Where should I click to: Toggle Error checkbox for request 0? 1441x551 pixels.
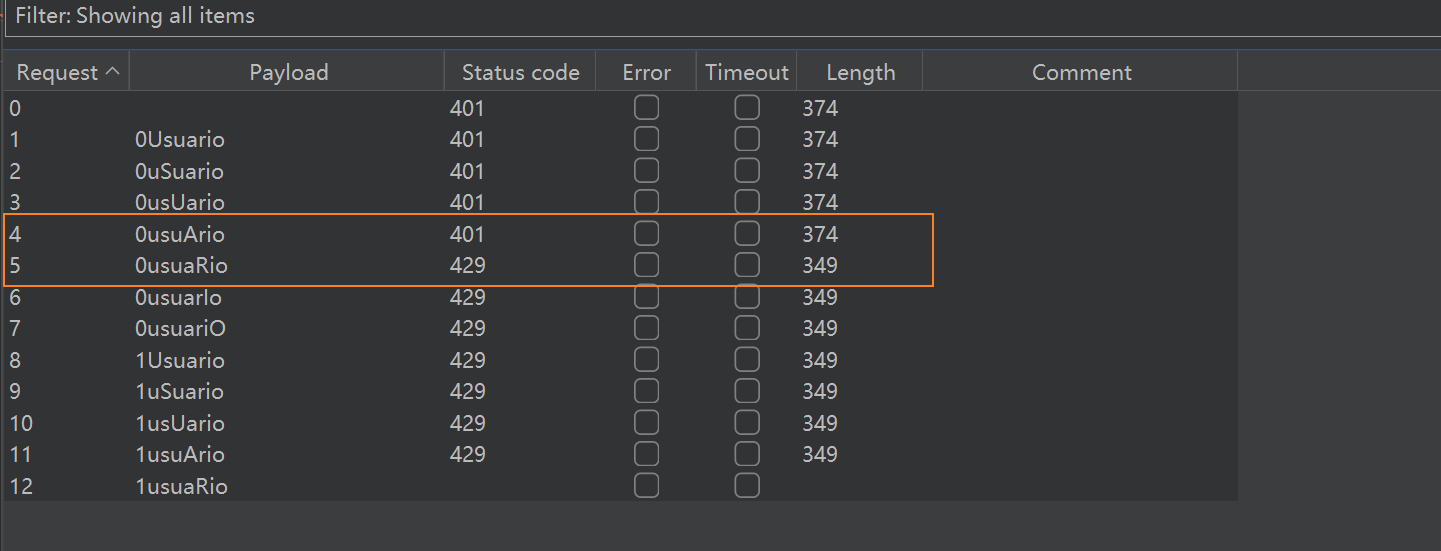[x=647, y=108]
